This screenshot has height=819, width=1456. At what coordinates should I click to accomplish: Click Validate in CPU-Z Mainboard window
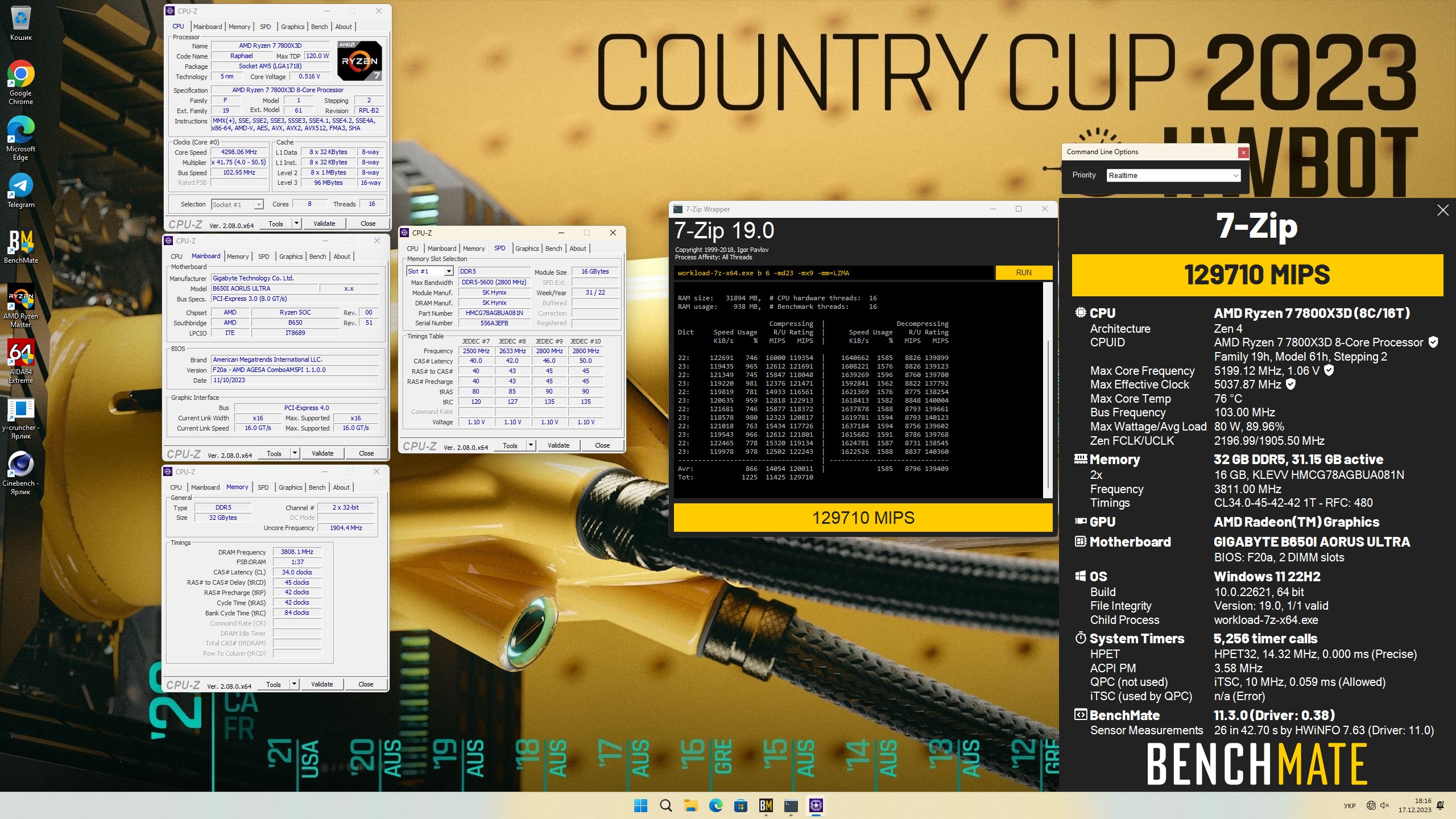tap(322, 453)
